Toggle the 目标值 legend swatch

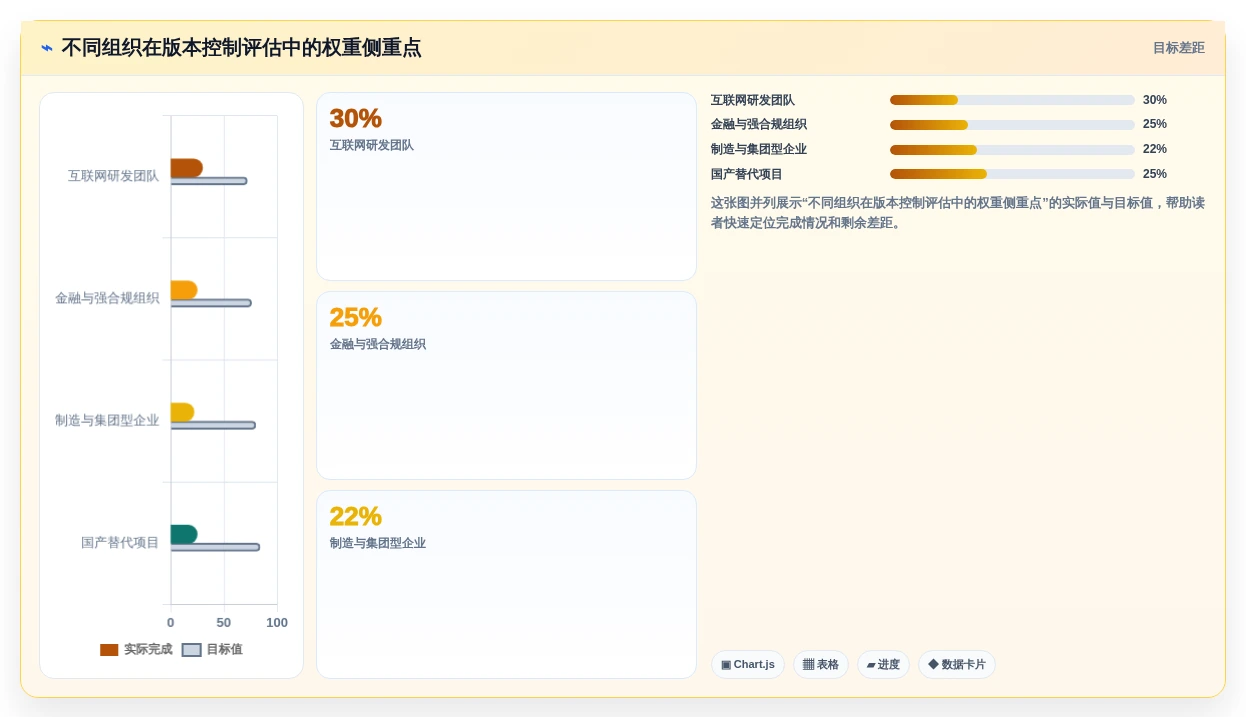[x=191, y=650]
